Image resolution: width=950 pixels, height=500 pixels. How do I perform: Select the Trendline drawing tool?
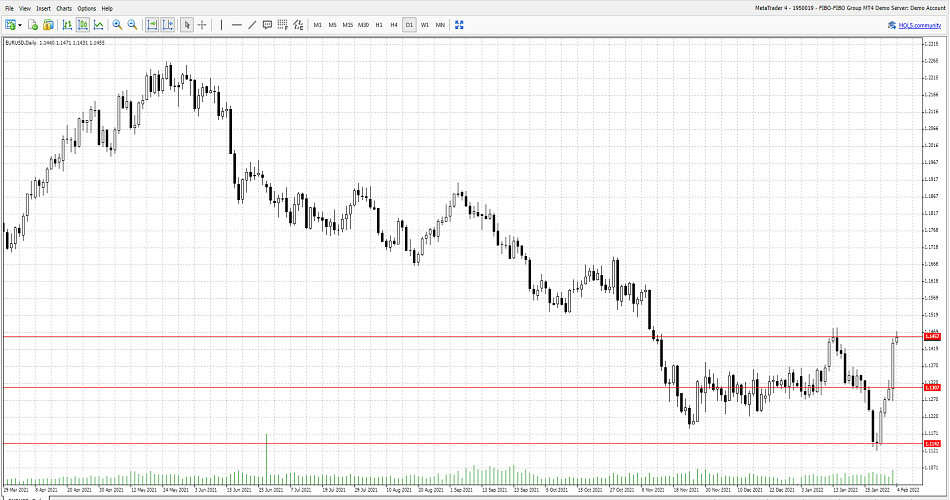pos(252,24)
